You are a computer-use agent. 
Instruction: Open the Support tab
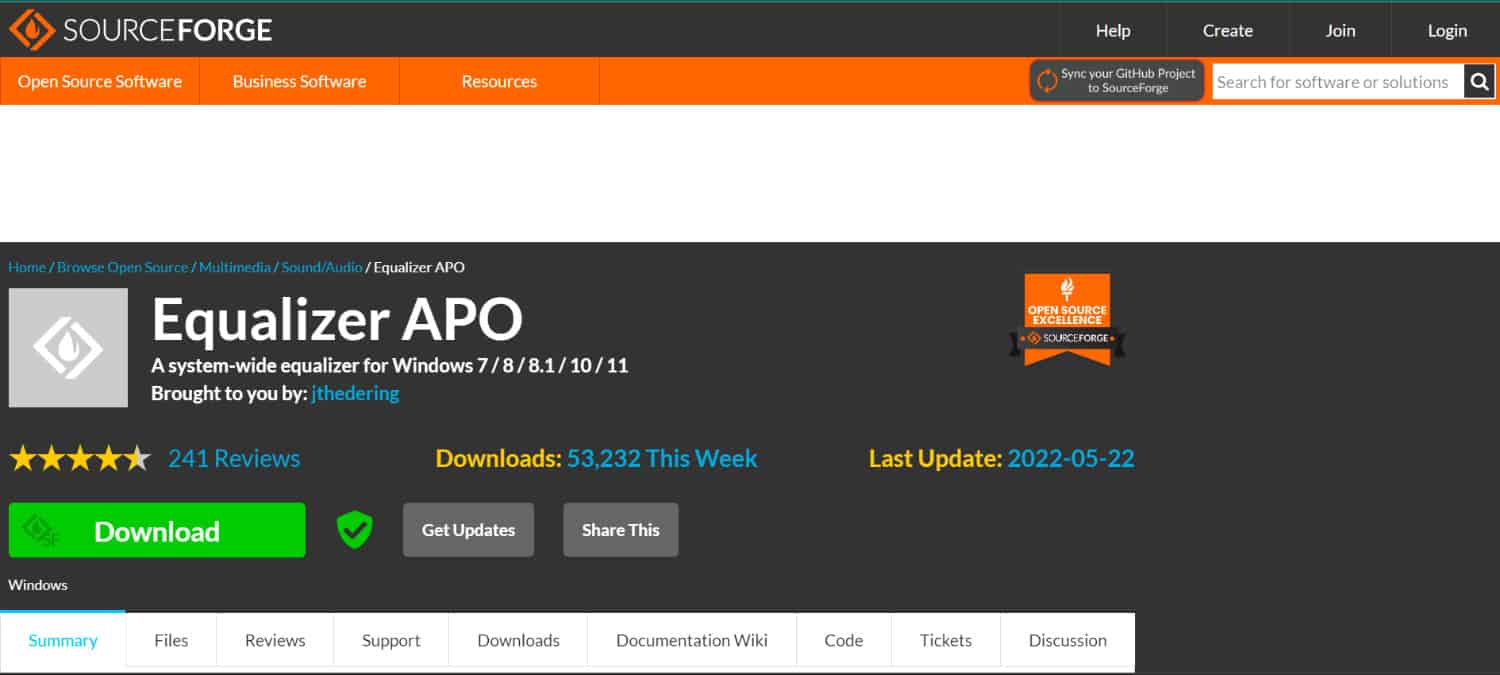pyautogui.click(x=391, y=640)
